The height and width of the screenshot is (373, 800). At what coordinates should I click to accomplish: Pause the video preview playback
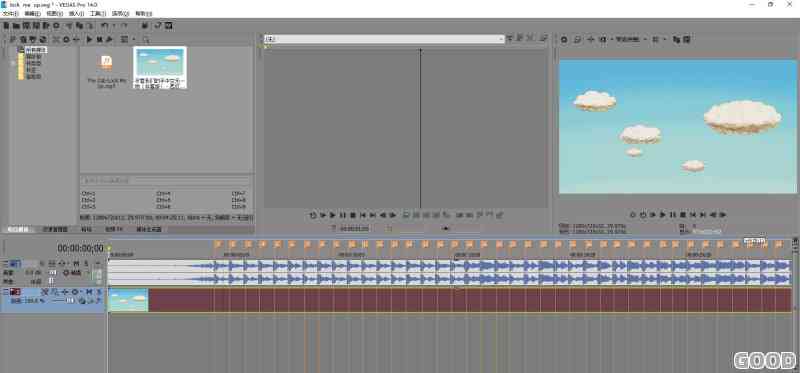tap(672, 215)
